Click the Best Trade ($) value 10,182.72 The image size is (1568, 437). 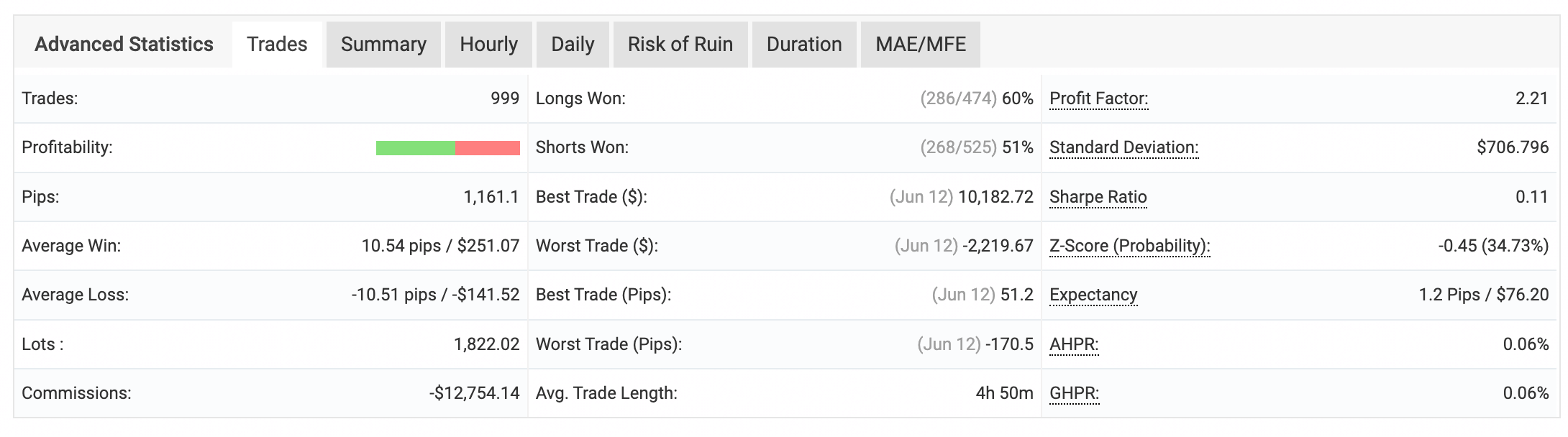pyautogui.click(x=995, y=197)
